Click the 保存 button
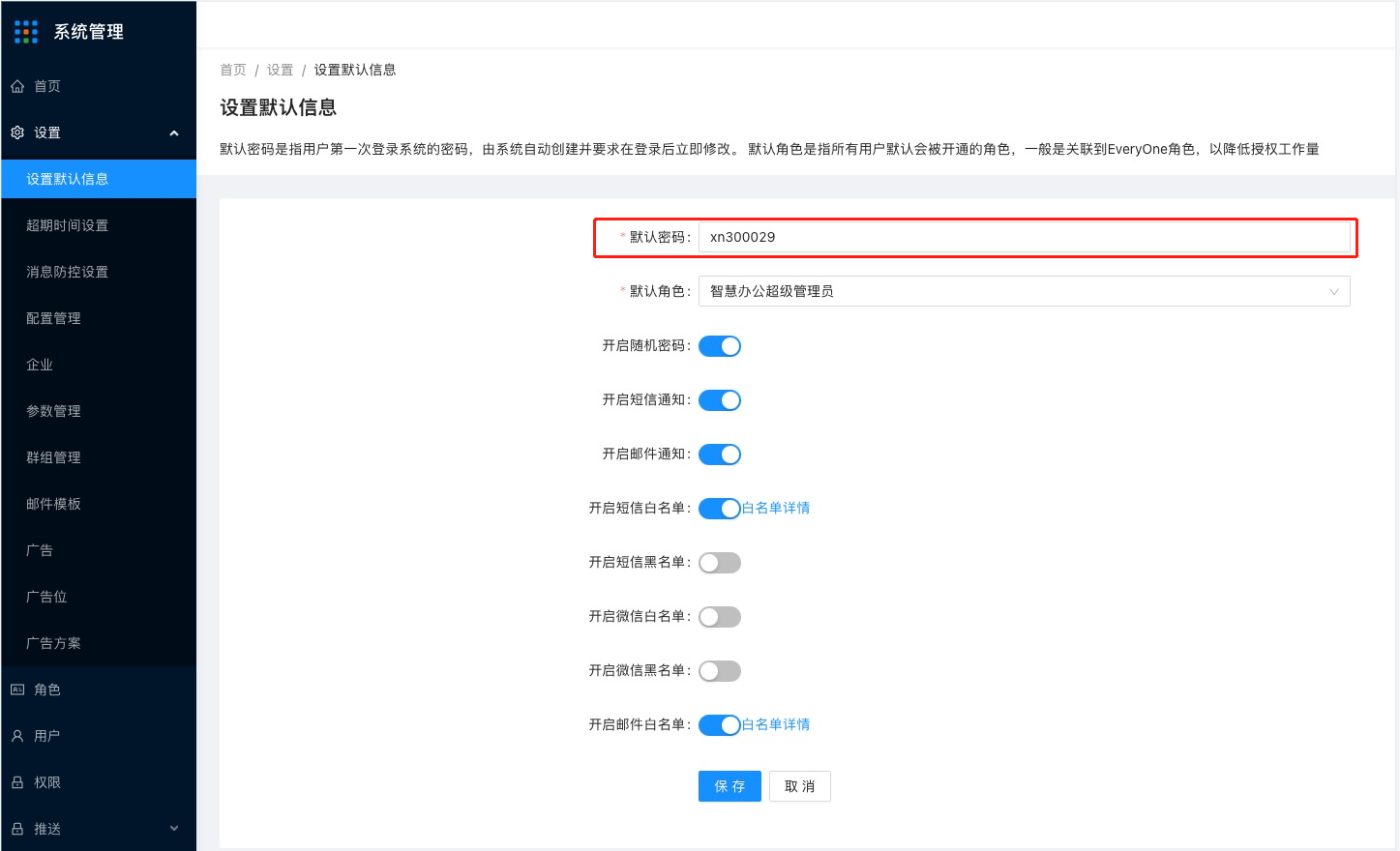Viewport: 1400px width, 851px height. pos(730,786)
